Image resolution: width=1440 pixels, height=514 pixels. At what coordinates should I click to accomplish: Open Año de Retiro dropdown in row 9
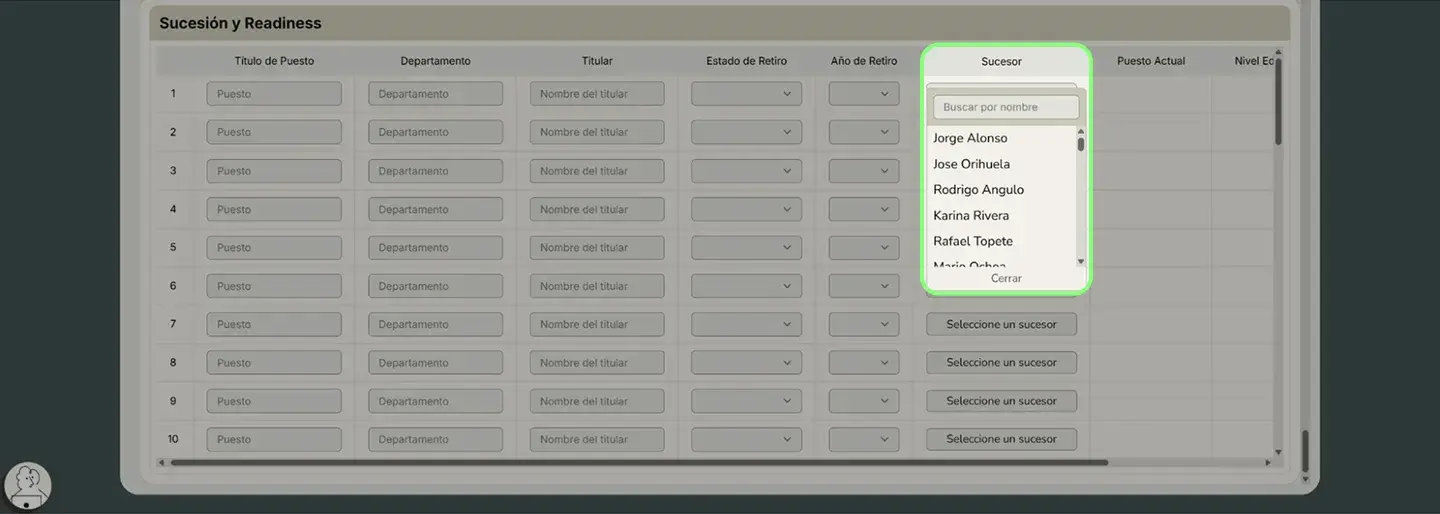(864, 401)
